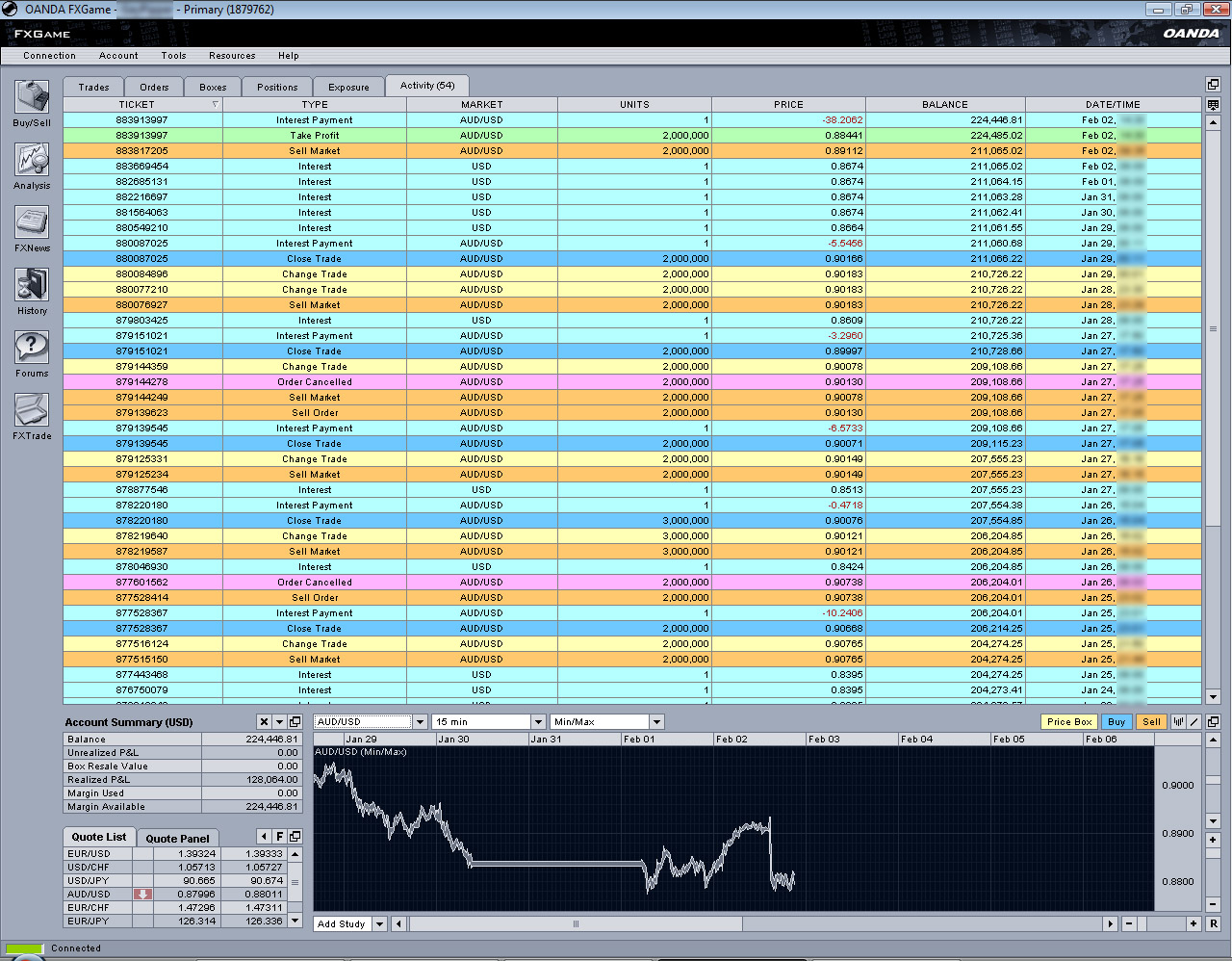The height and width of the screenshot is (961, 1232).
Task: Select the chart line drawing tool
Action: 1194,721
